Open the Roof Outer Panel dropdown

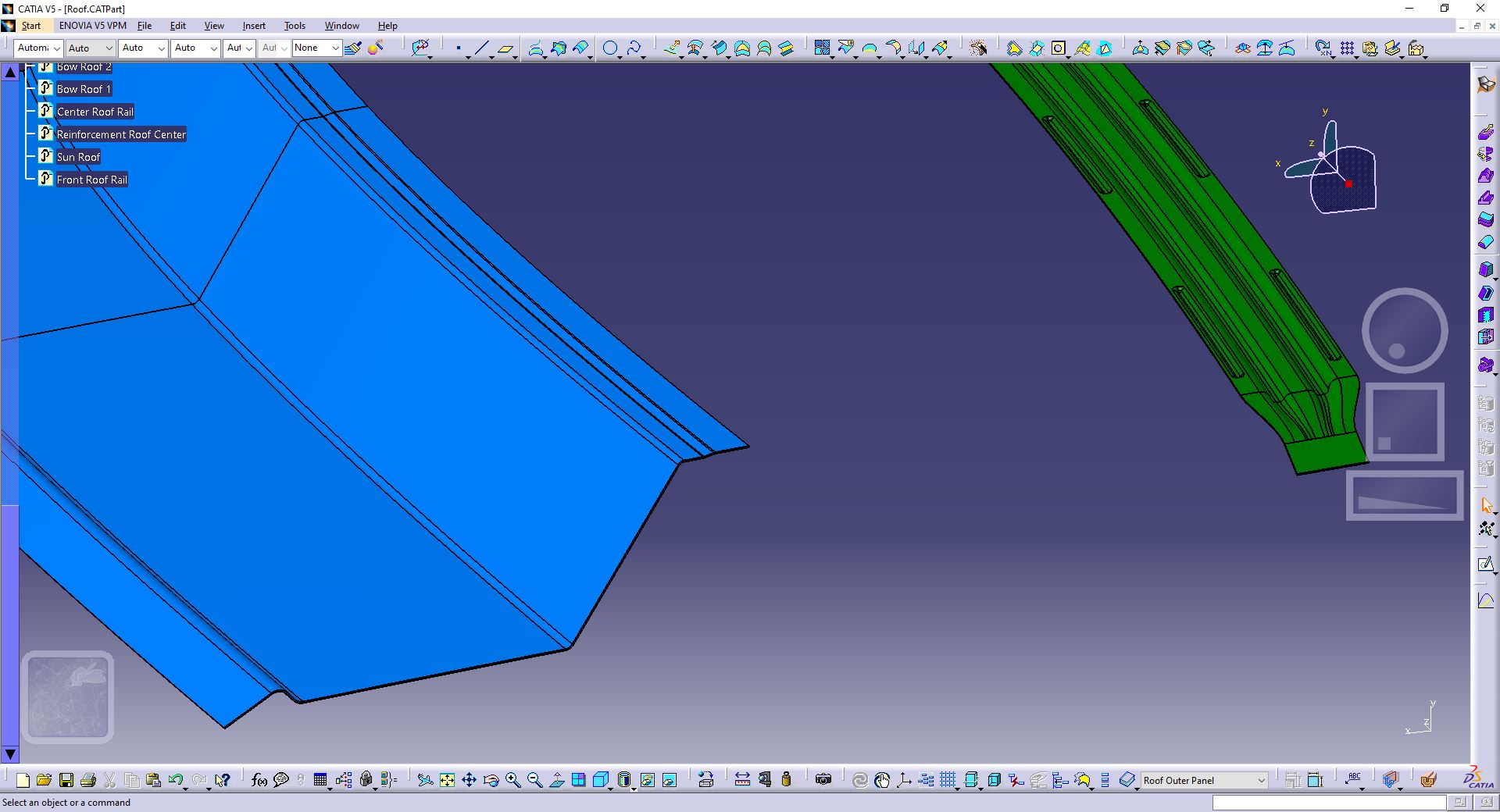point(1204,780)
